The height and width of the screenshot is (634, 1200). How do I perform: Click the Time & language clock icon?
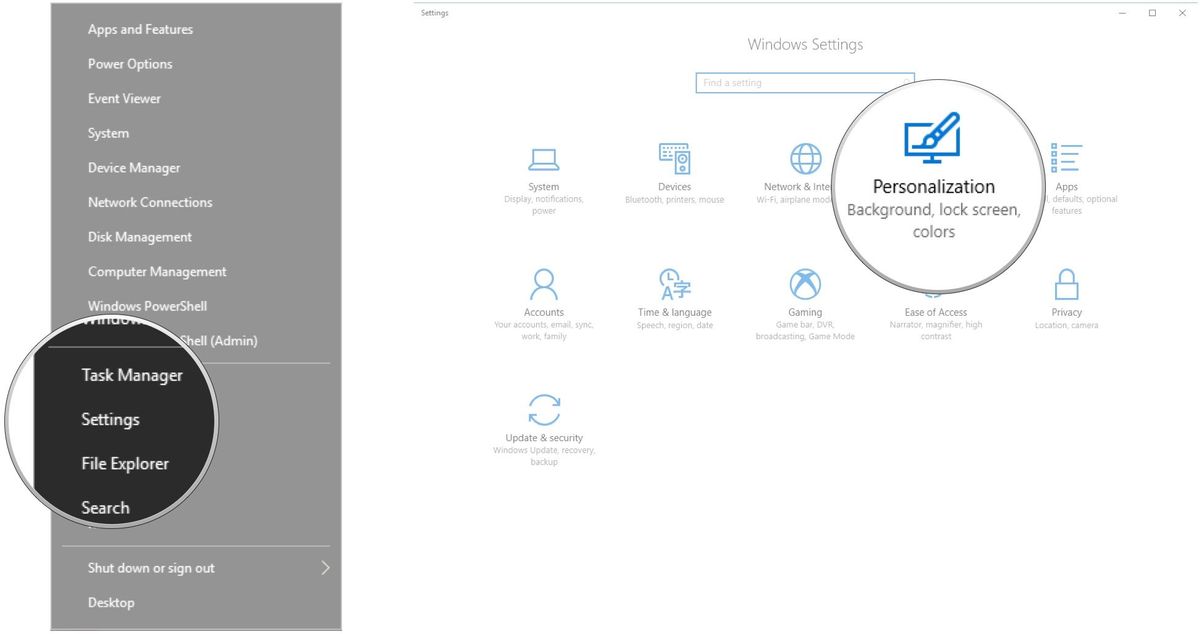pos(675,285)
